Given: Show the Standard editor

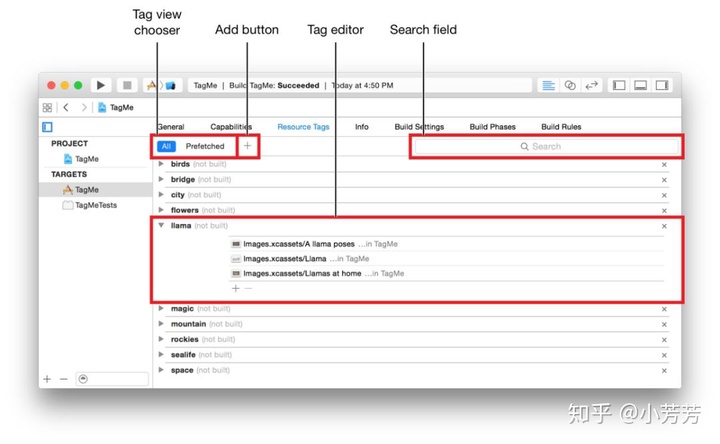Looking at the screenshot, I should tap(548, 85).
